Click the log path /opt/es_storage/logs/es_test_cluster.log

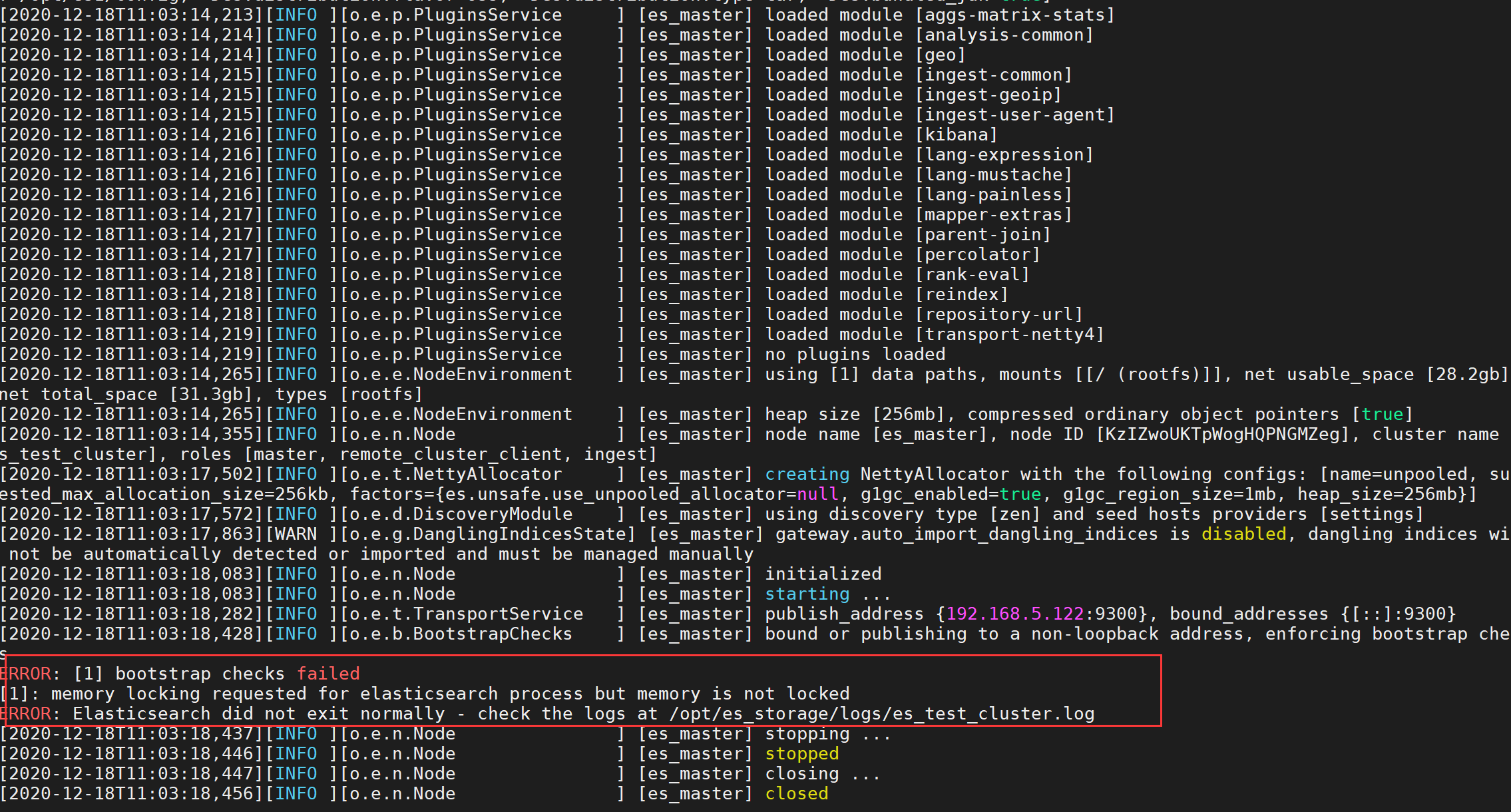(x=882, y=713)
